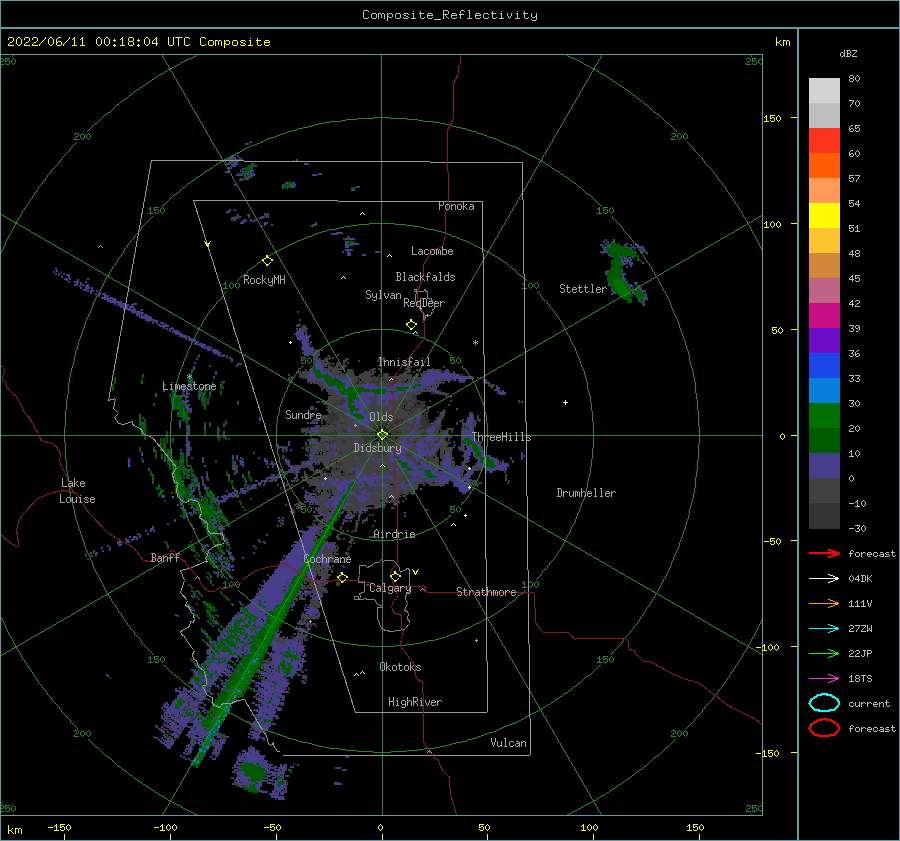Pick the orange 57-60 dBZ color band
Image resolution: width=900 pixels, height=841 pixels.
(x=824, y=166)
